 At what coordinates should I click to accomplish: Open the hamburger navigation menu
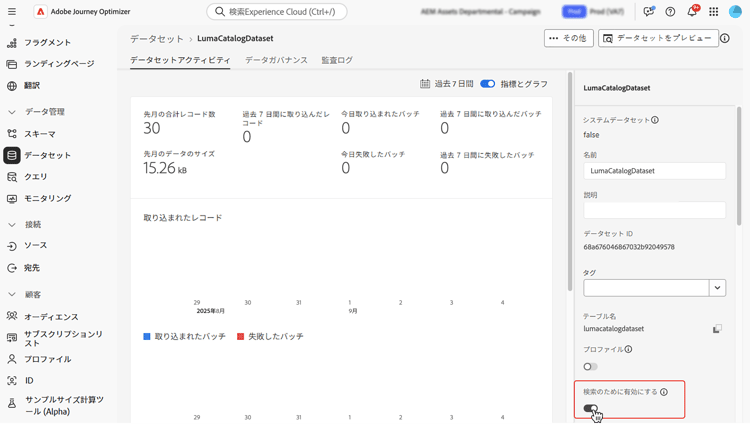(x=12, y=11)
